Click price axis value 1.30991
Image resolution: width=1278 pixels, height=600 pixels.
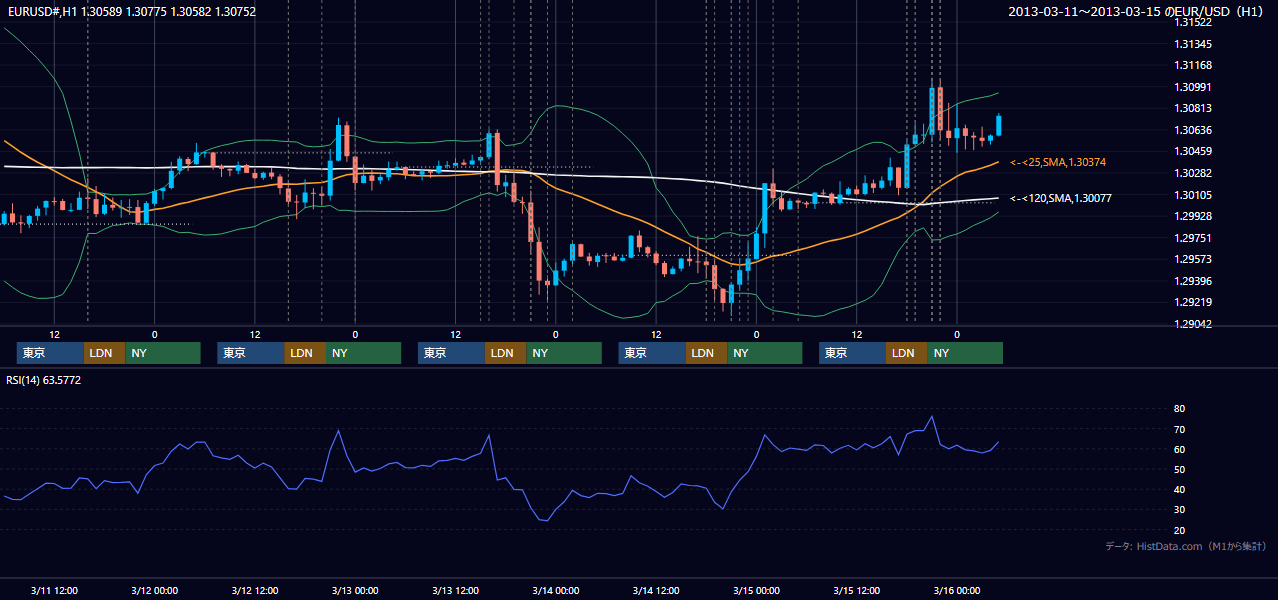point(1194,87)
